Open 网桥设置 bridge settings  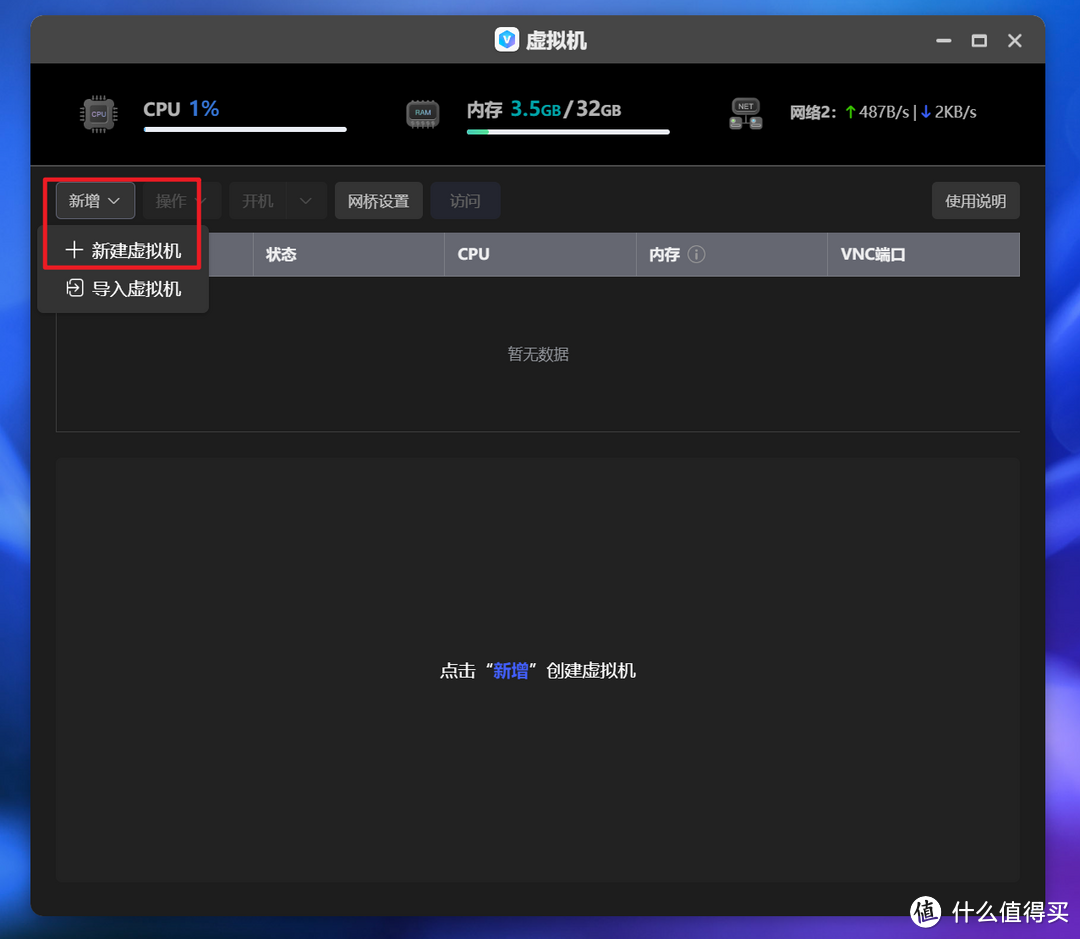[378, 201]
